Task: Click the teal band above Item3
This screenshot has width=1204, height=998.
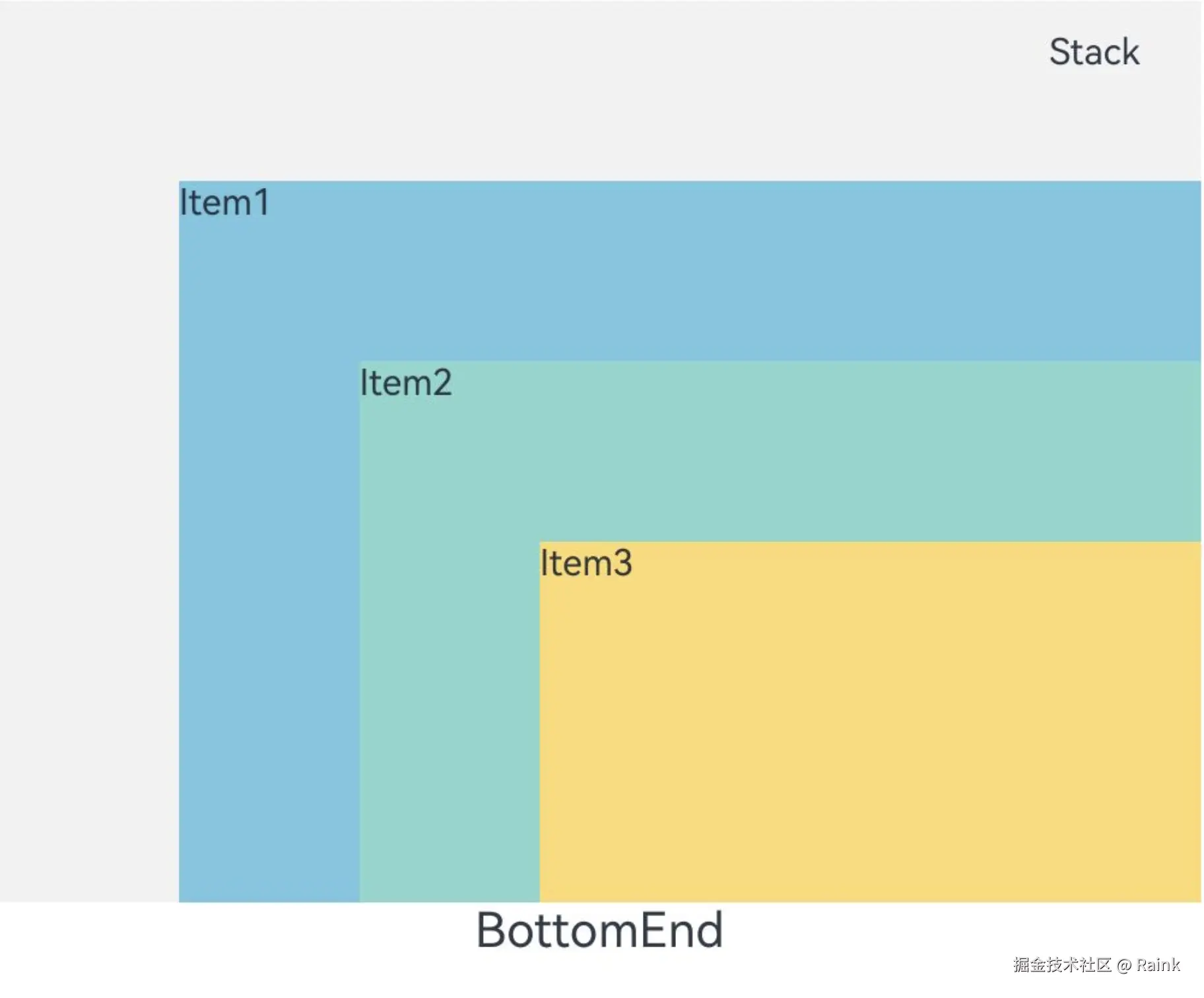Action: point(779,451)
